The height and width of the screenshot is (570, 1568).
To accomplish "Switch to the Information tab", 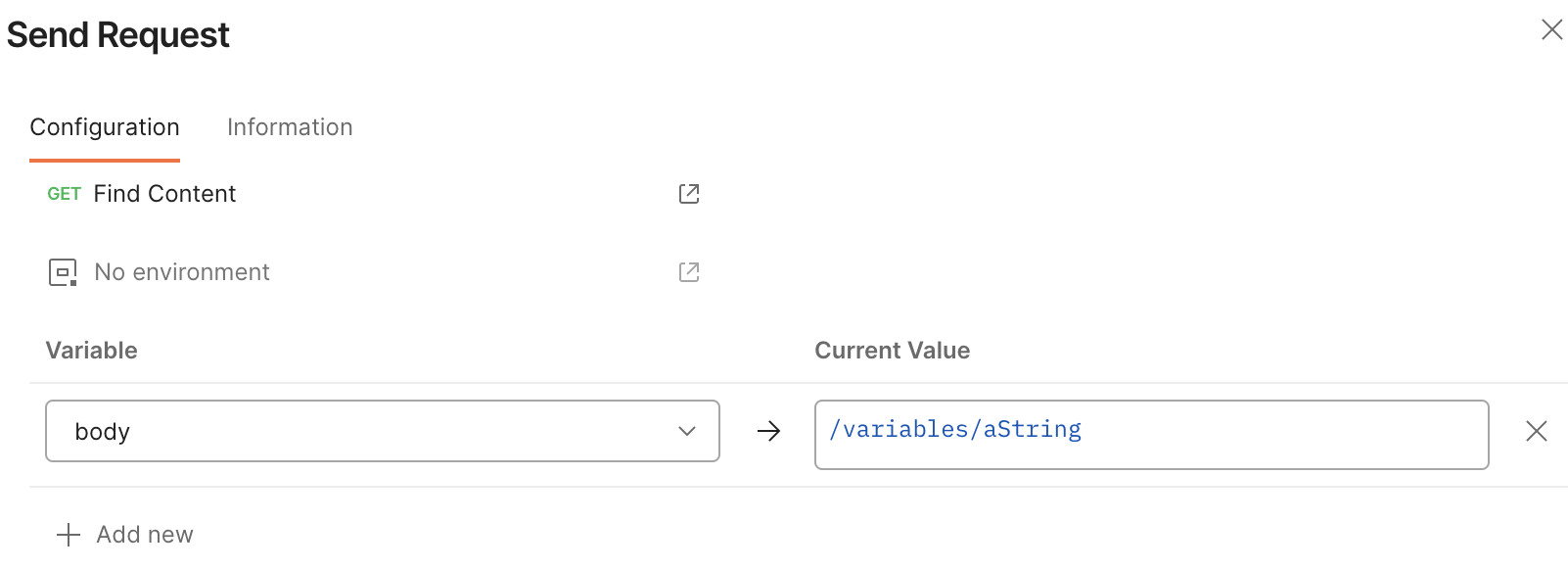I will 289,127.
